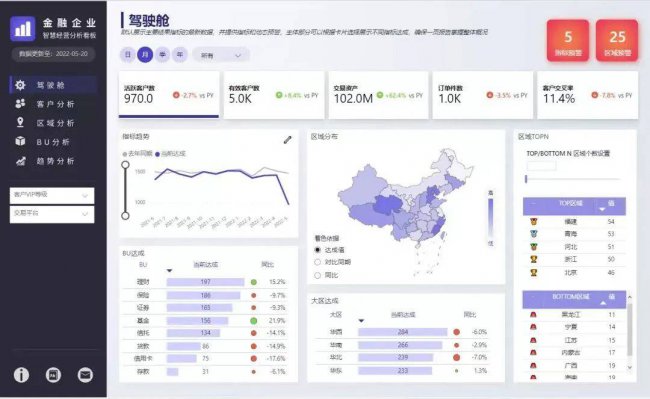Select the 日 period toggle
Image resolution: width=650 pixels, height=399 pixels.
128,55
